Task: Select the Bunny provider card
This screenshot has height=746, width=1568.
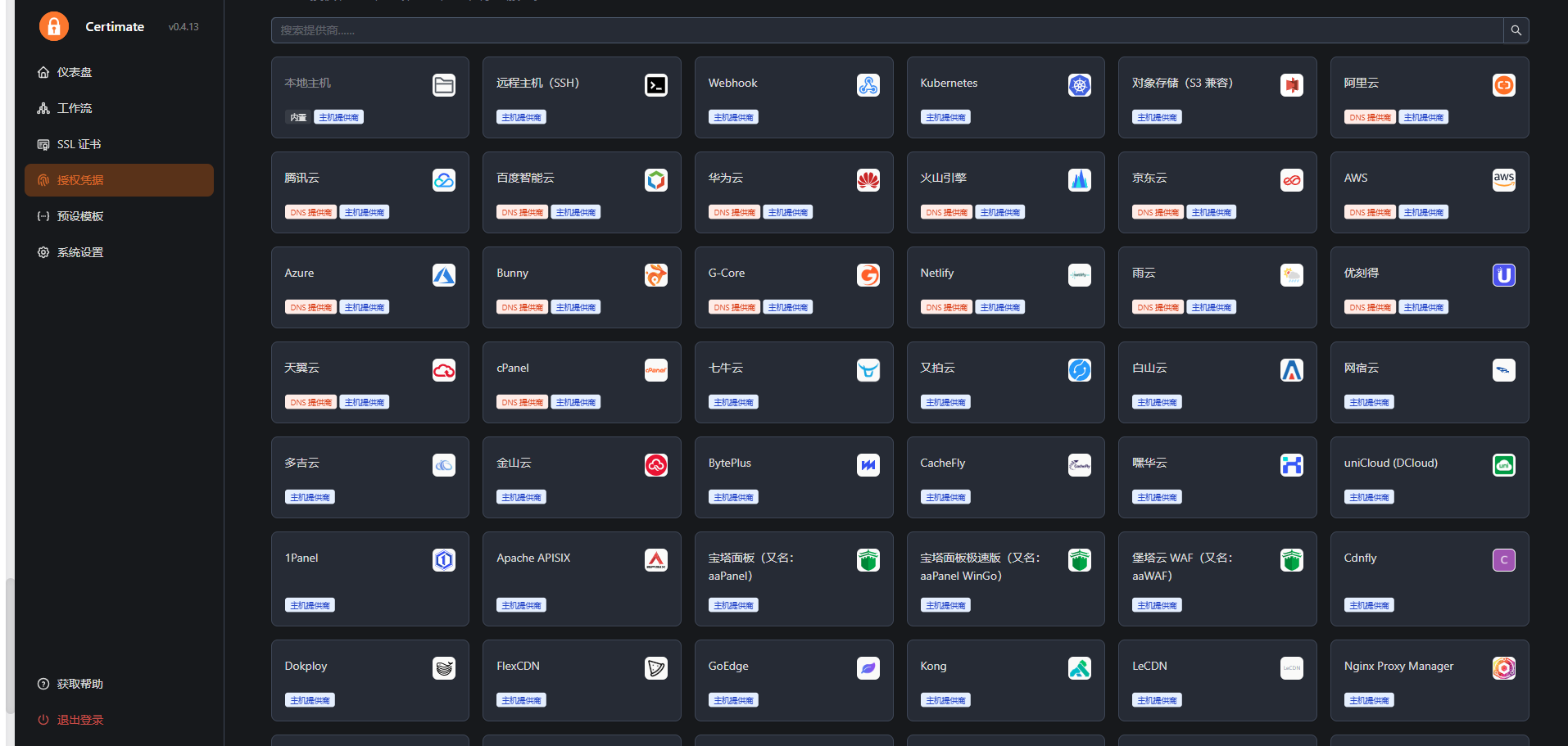Action: (581, 287)
